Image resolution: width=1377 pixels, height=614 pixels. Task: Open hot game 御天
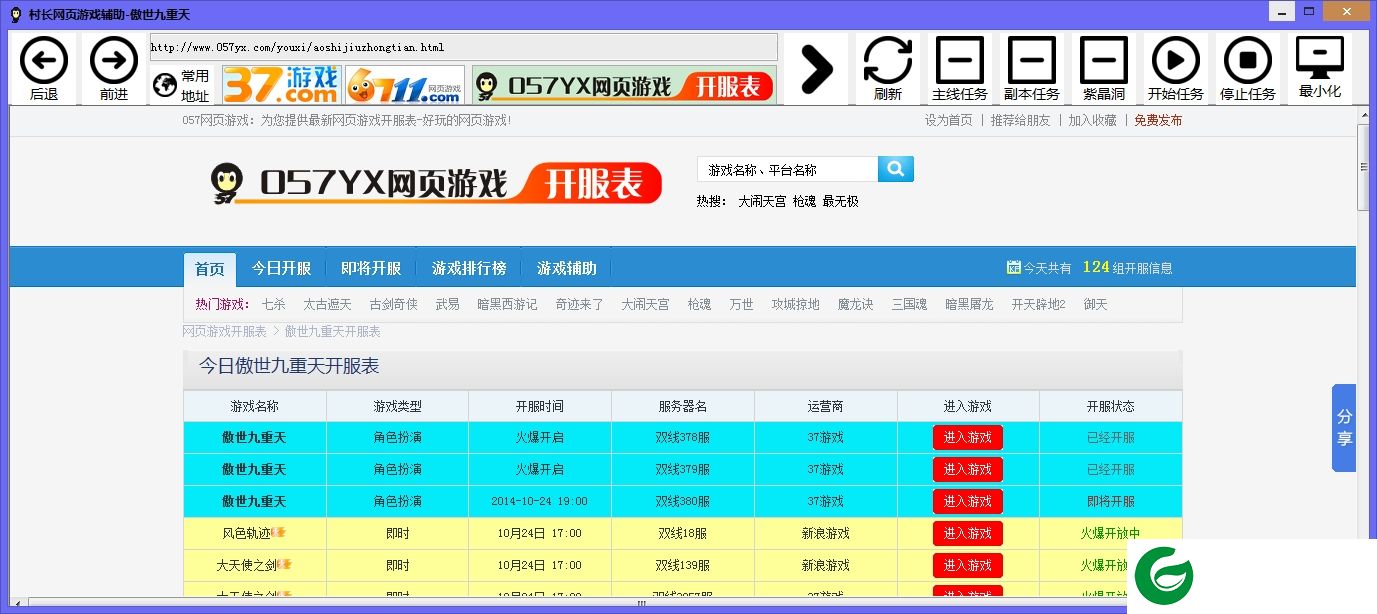point(1096,304)
